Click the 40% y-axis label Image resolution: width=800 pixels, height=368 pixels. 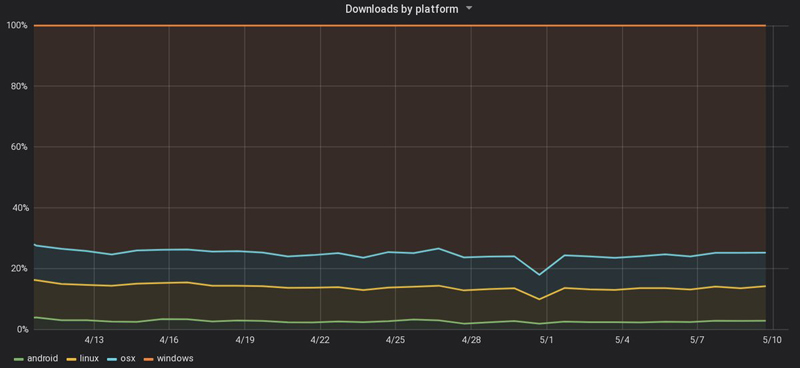coord(19,208)
